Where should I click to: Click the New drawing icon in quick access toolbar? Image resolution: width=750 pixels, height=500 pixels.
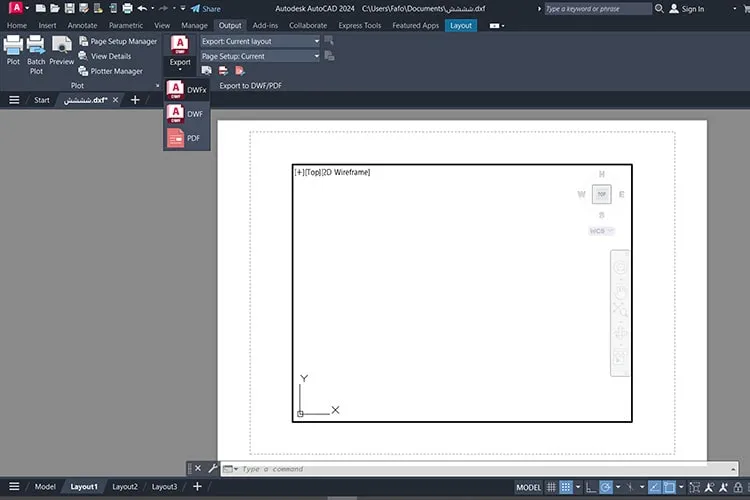pyautogui.click(x=41, y=9)
